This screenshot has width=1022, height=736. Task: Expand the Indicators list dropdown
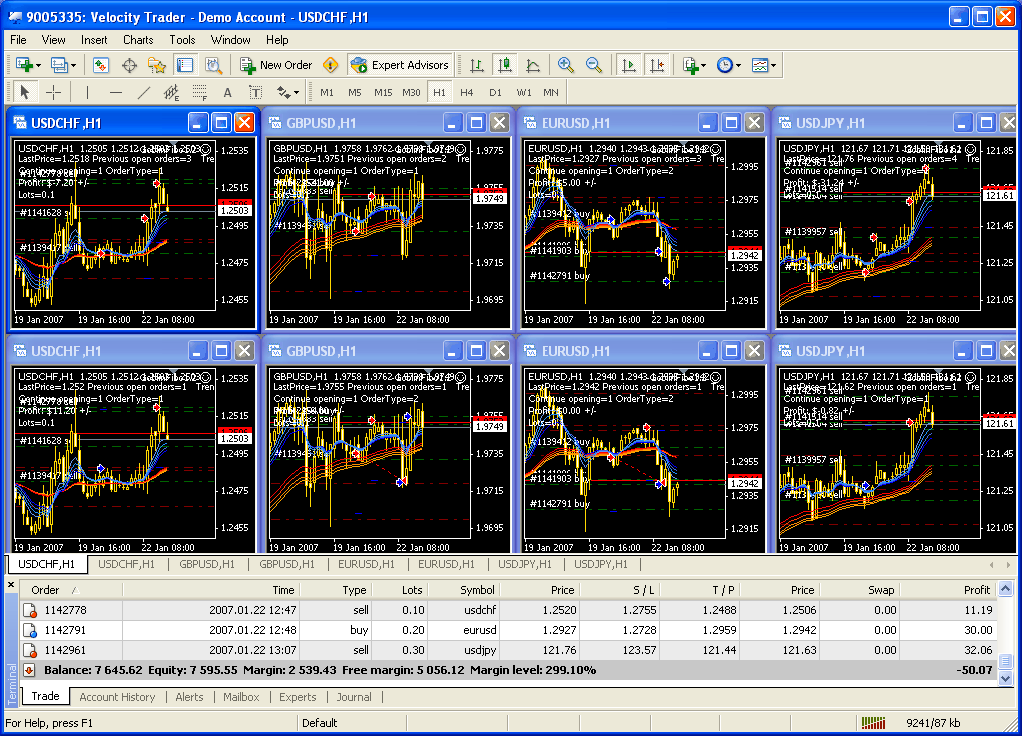(x=694, y=65)
